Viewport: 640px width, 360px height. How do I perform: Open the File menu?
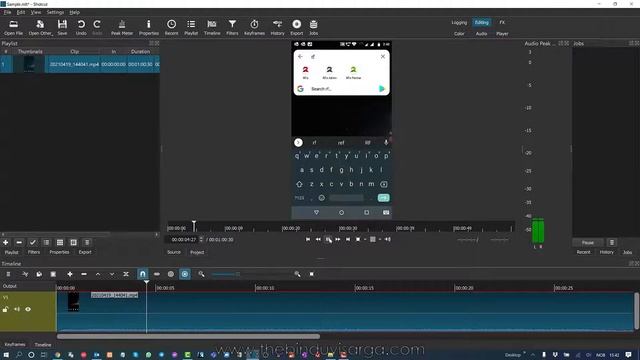tap(7, 12)
